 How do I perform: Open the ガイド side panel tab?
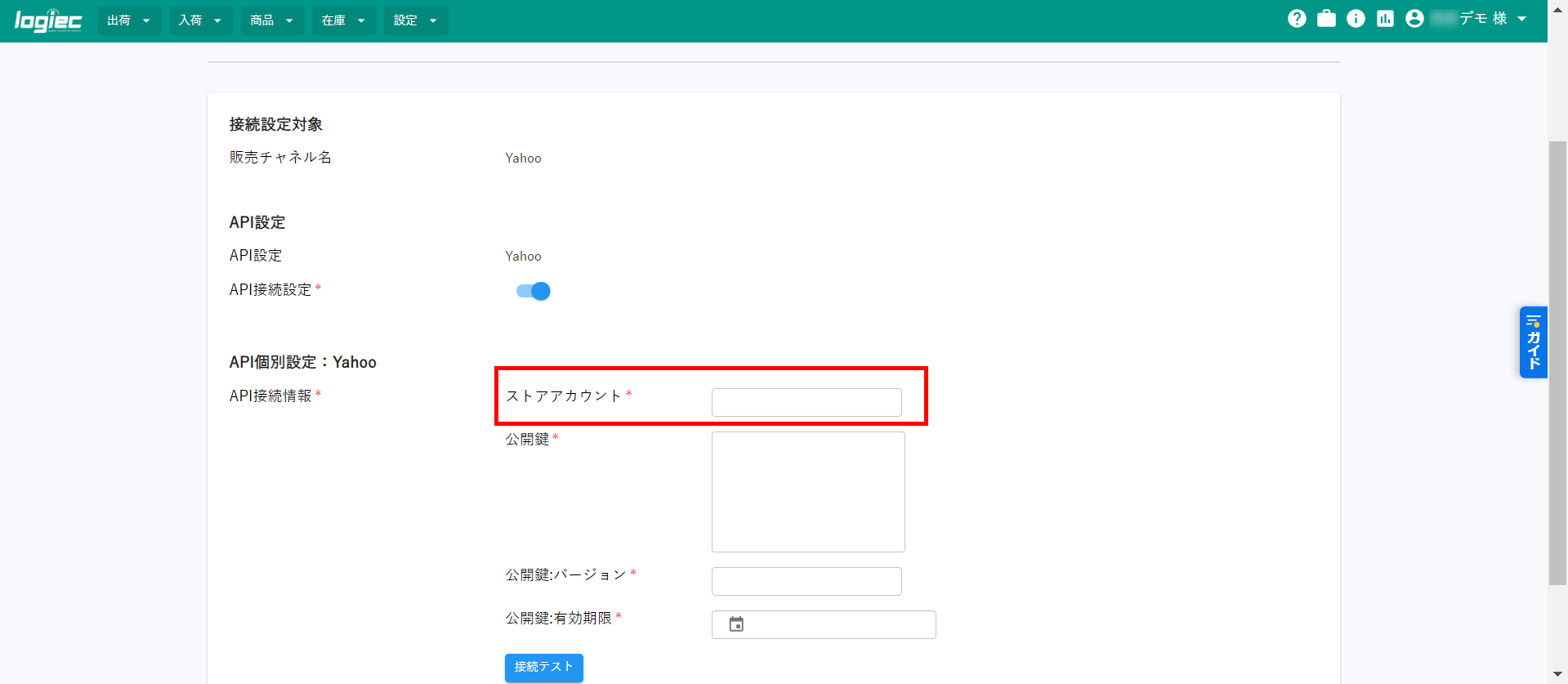click(1533, 342)
